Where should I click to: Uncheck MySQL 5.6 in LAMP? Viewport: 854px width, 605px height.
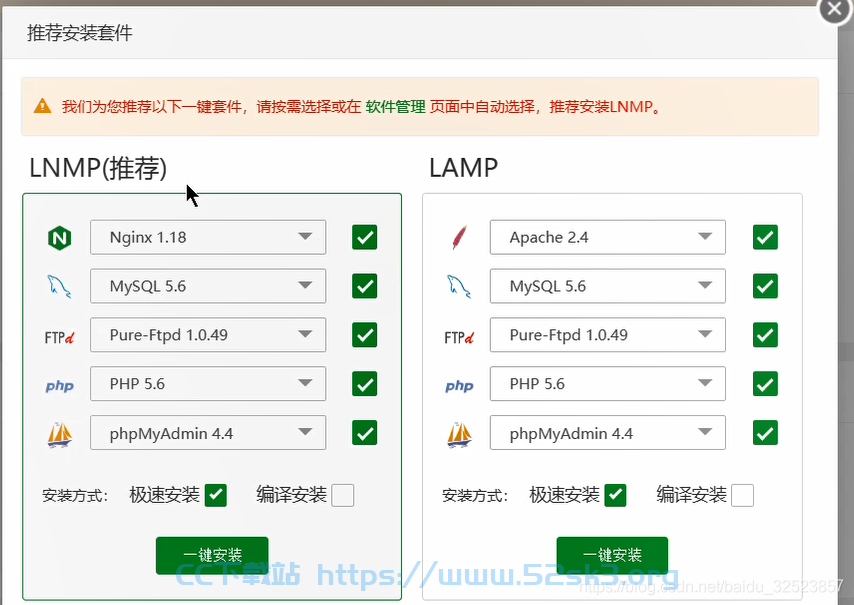point(765,286)
